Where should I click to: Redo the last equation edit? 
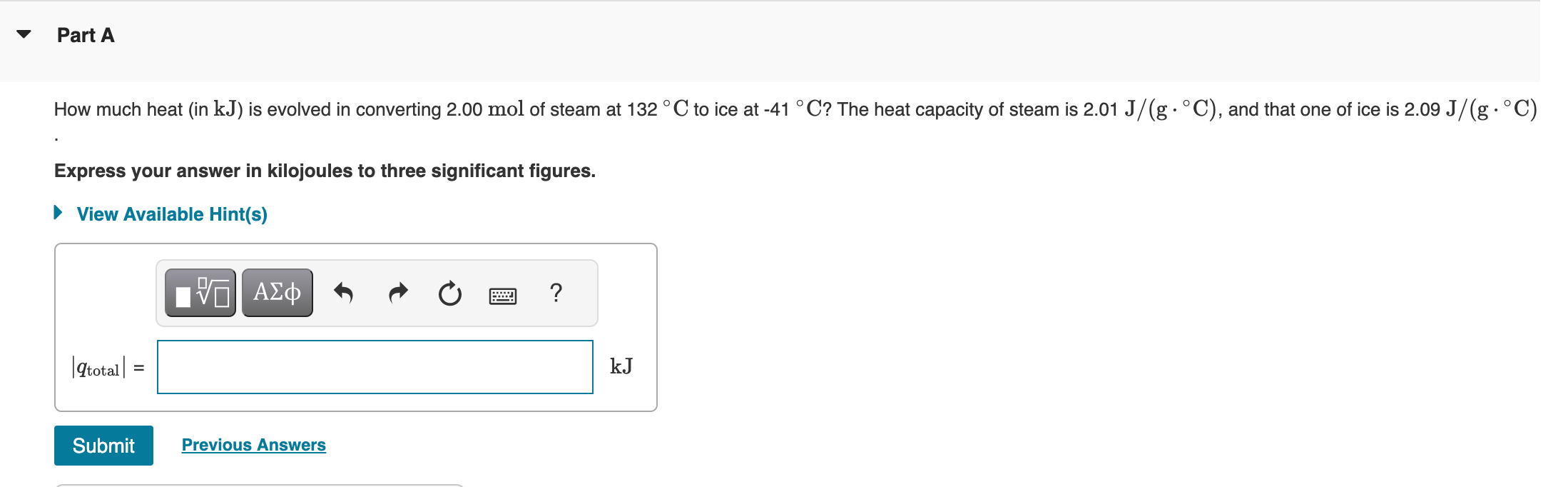coord(398,293)
